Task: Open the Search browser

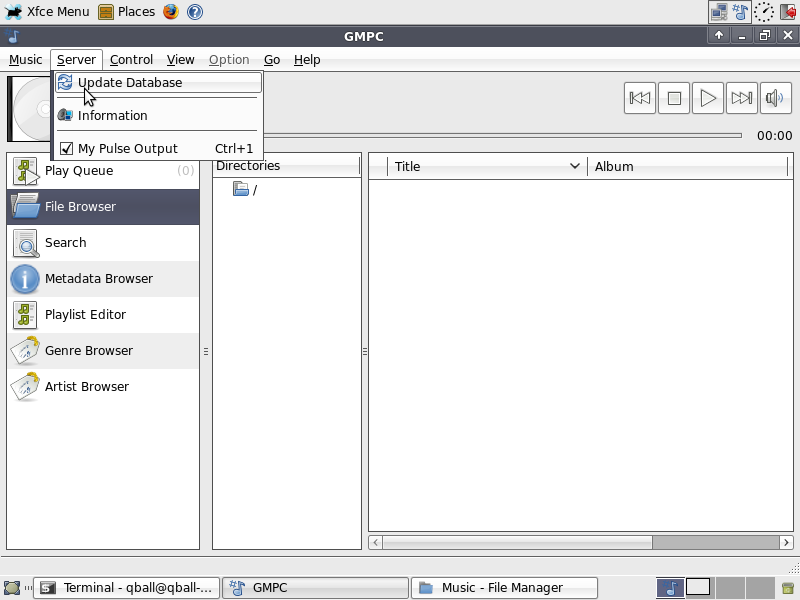Action: coord(103,243)
